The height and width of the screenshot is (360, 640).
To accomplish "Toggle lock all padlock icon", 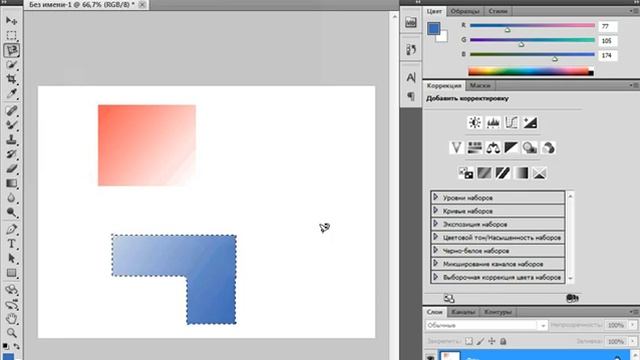I will (x=503, y=341).
